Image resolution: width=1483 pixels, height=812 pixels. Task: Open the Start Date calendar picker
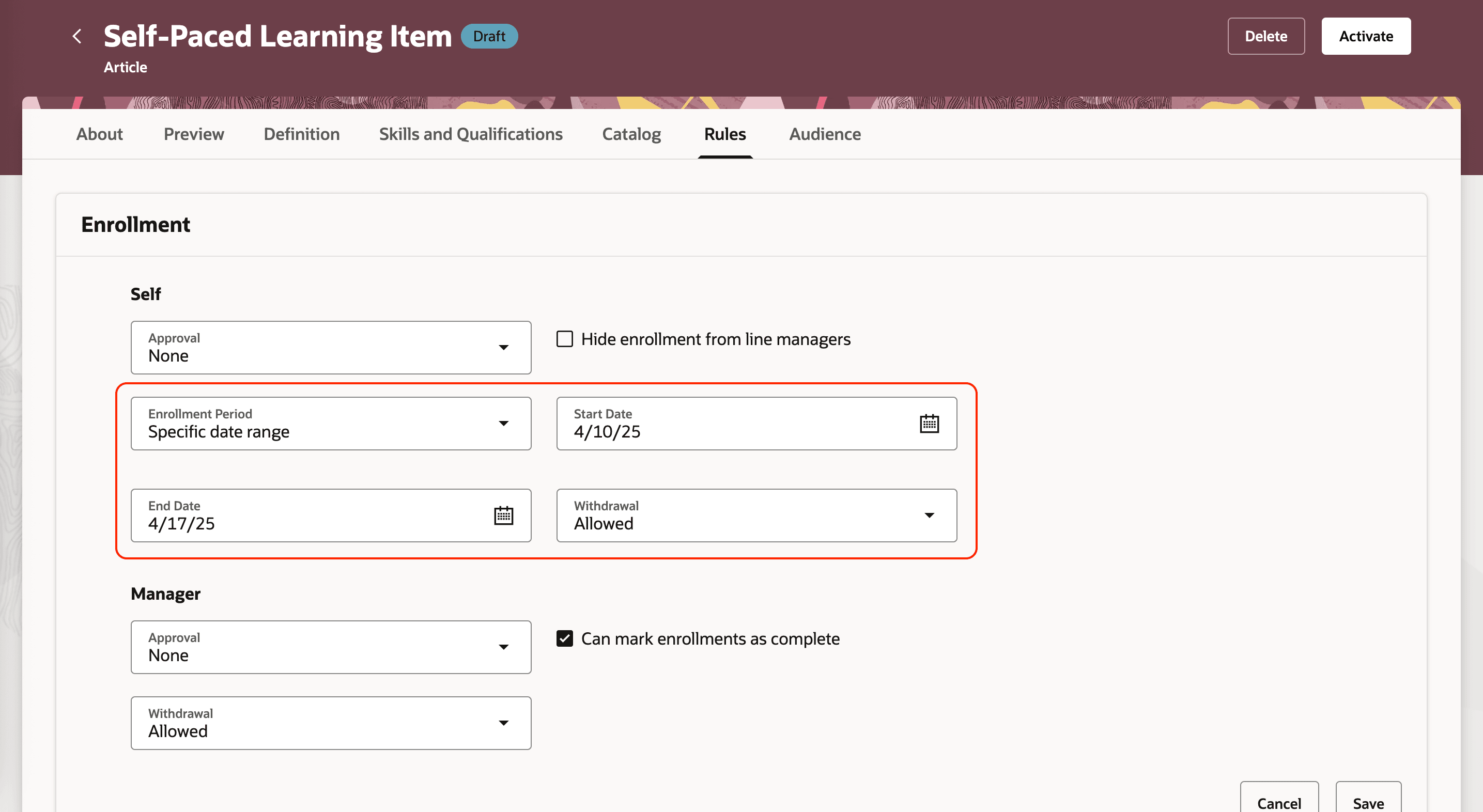pos(929,424)
